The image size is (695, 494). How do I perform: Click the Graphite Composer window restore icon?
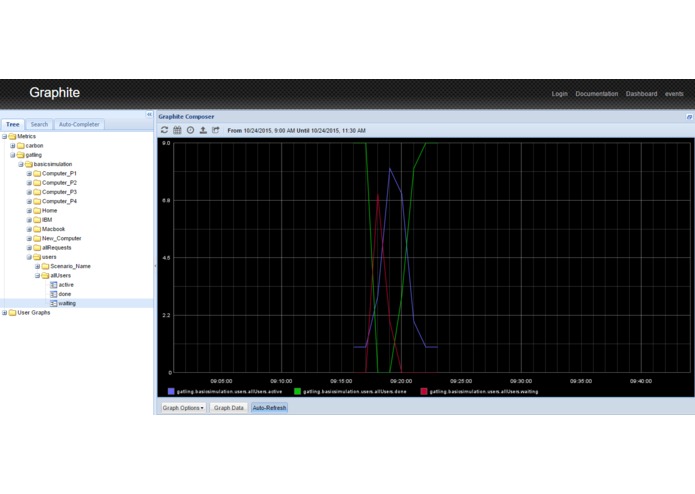(x=689, y=117)
